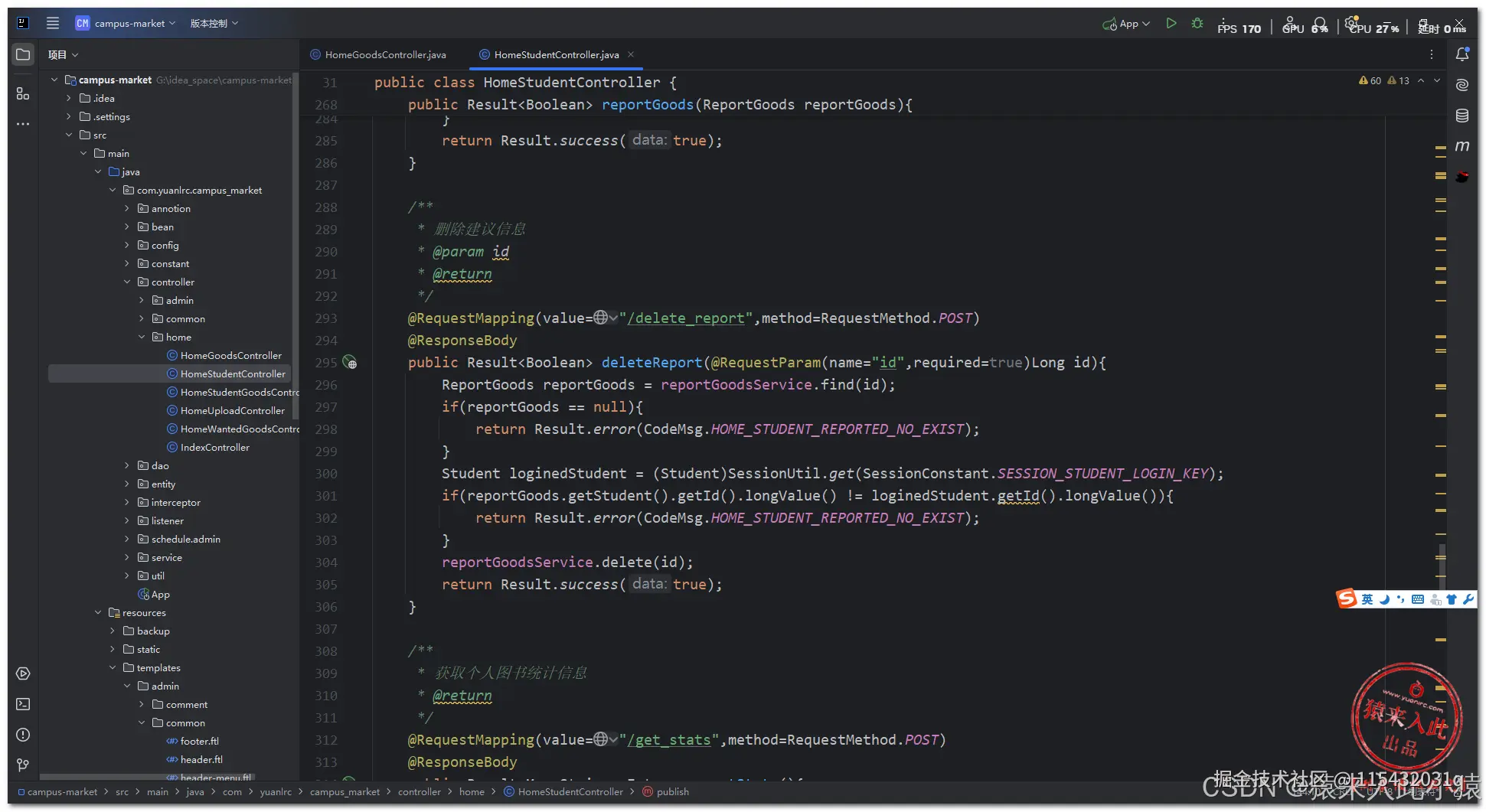Image resolution: width=1486 pixels, height=812 pixels.
Task: Collapse the home controller package
Action: coord(142,337)
